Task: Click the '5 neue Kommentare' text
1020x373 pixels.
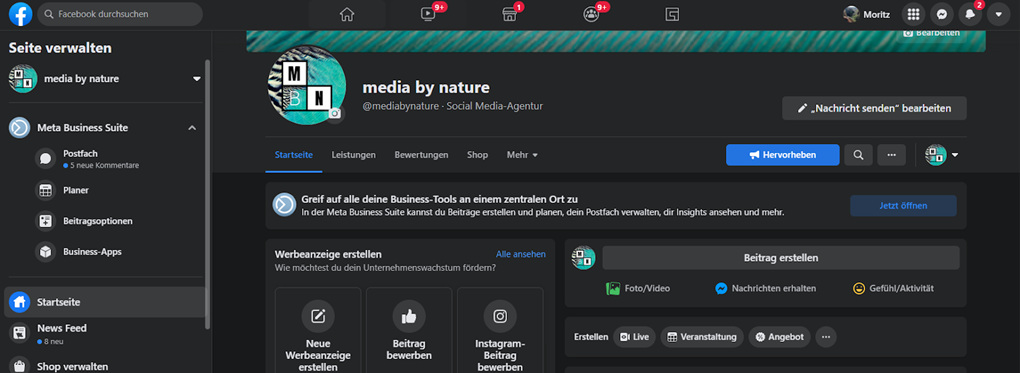Action: pyautogui.click(x=104, y=165)
